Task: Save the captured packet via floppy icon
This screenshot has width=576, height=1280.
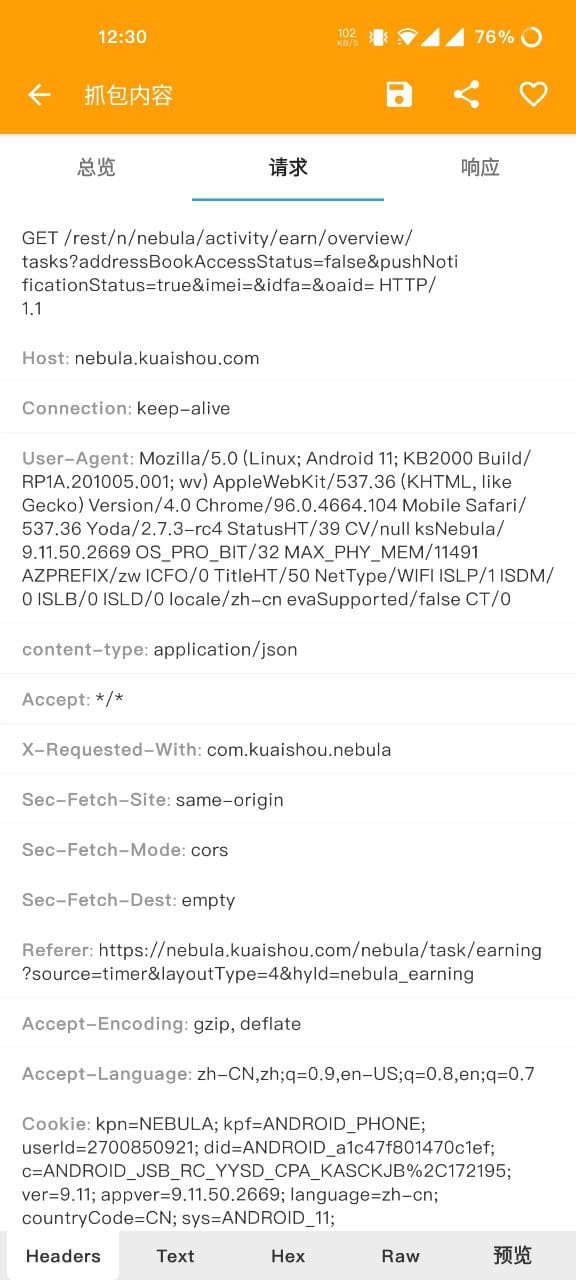Action: point(399,95)
